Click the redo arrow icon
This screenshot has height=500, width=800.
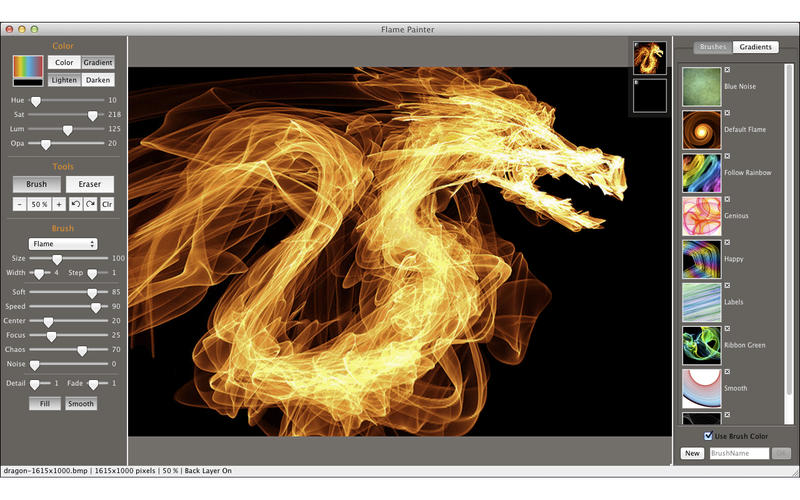tap(90, 204)
